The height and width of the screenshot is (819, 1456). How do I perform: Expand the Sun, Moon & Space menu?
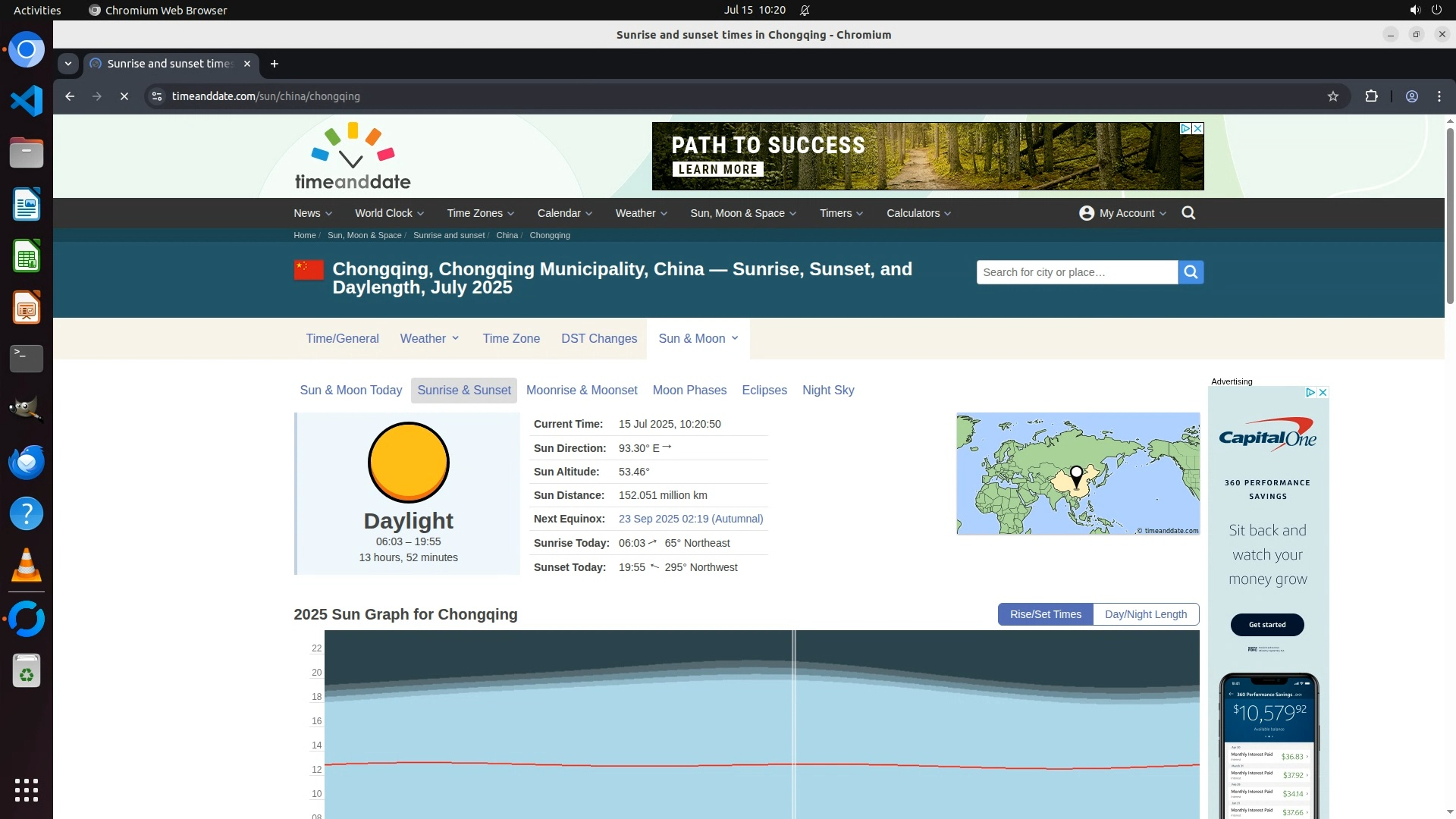pos(742,213)
